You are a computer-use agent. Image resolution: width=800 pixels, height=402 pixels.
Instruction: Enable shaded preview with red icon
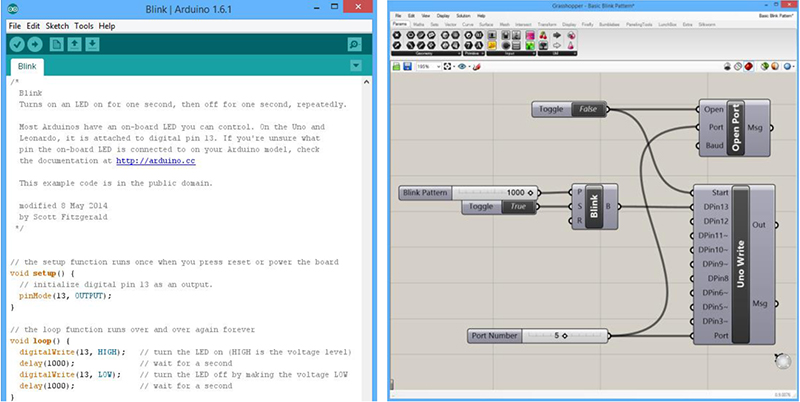click(x=748, y=66)
